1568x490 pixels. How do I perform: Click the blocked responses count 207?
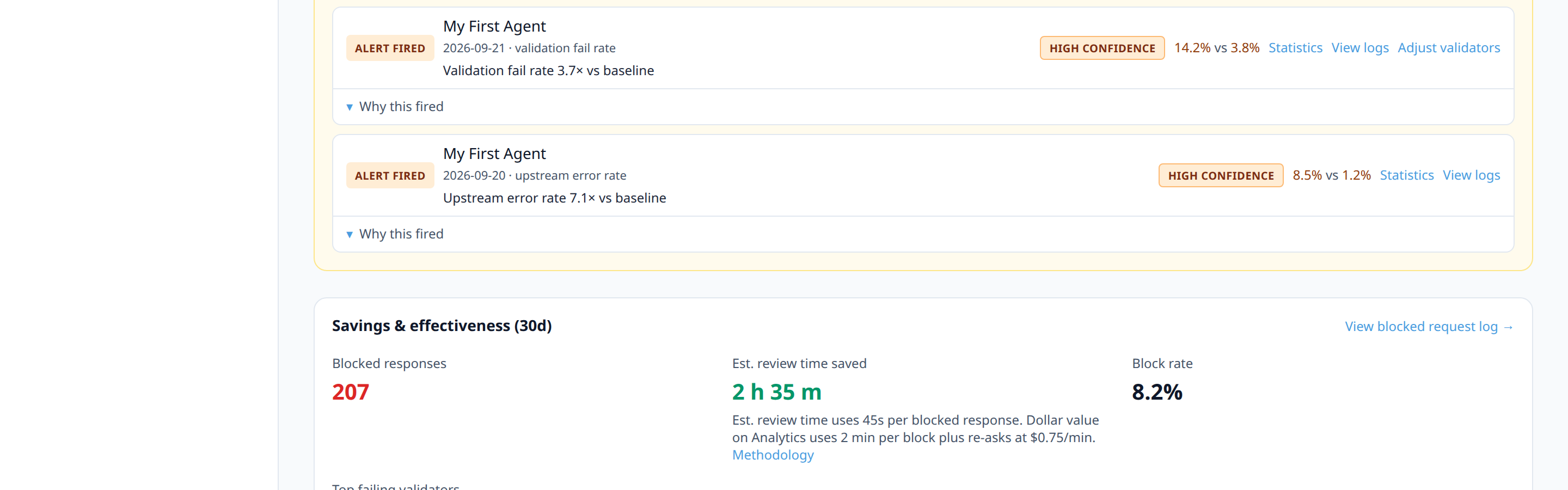351,392
